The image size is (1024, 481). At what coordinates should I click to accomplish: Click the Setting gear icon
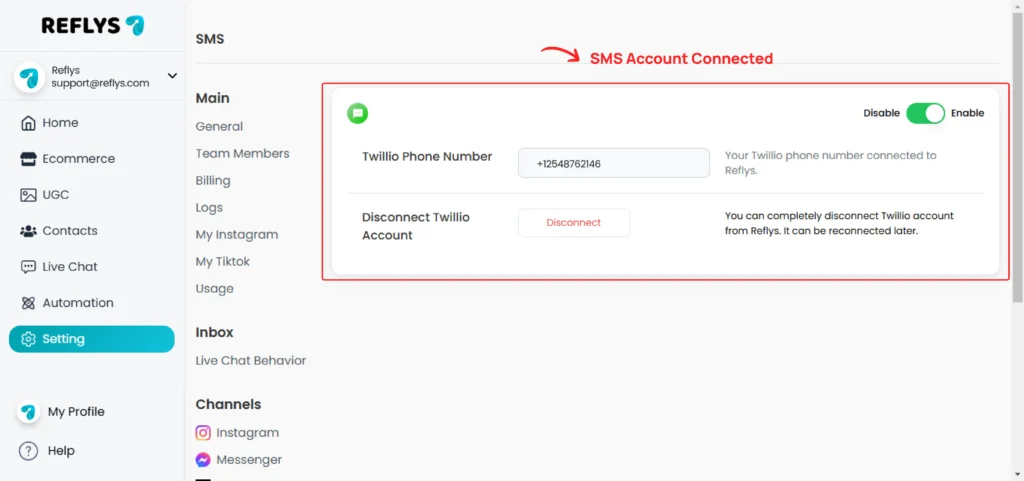28,339
